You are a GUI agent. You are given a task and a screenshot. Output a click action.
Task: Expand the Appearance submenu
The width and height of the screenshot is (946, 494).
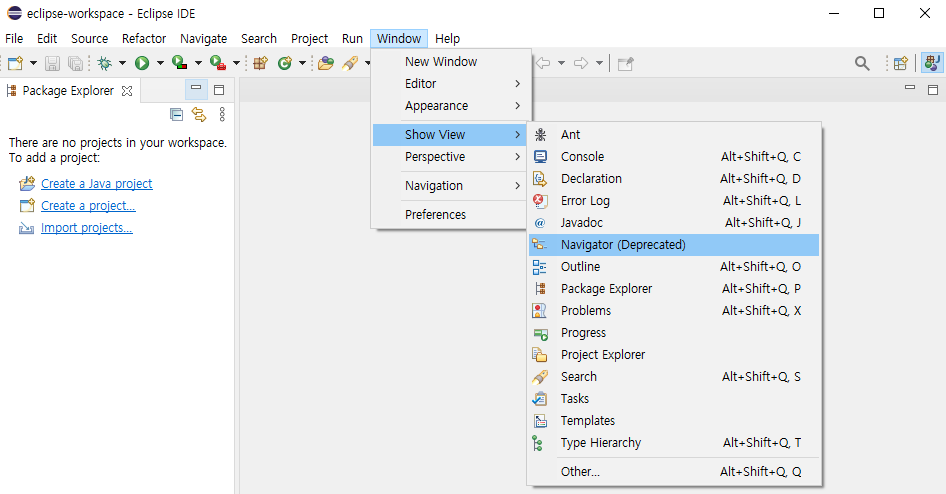(x=450, y=106)
